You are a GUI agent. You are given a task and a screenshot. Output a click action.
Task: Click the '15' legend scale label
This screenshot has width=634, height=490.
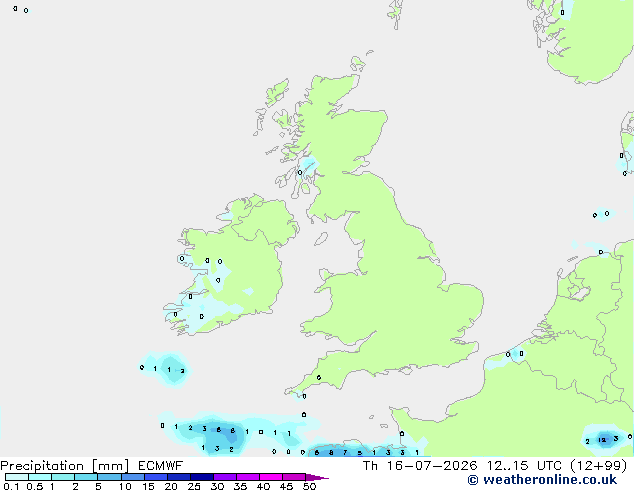[x=148, y=486]
